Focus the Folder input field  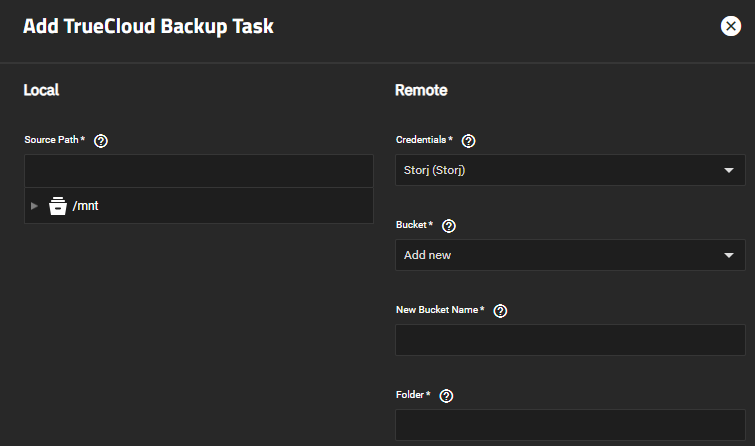(x=570, y=425)
